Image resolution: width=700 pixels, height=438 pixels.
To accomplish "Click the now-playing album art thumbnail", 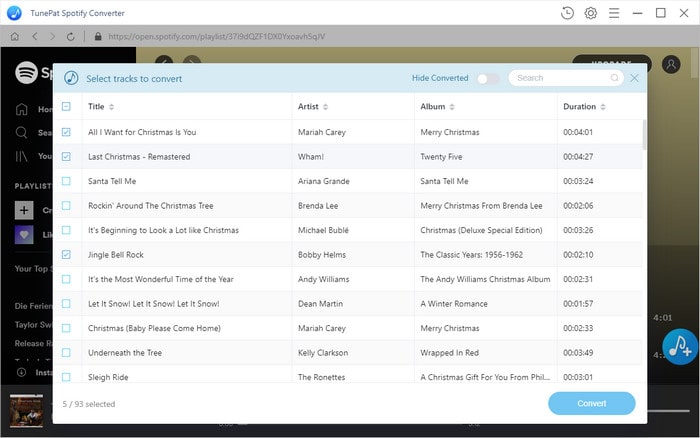I will click(x=27, y=411).
